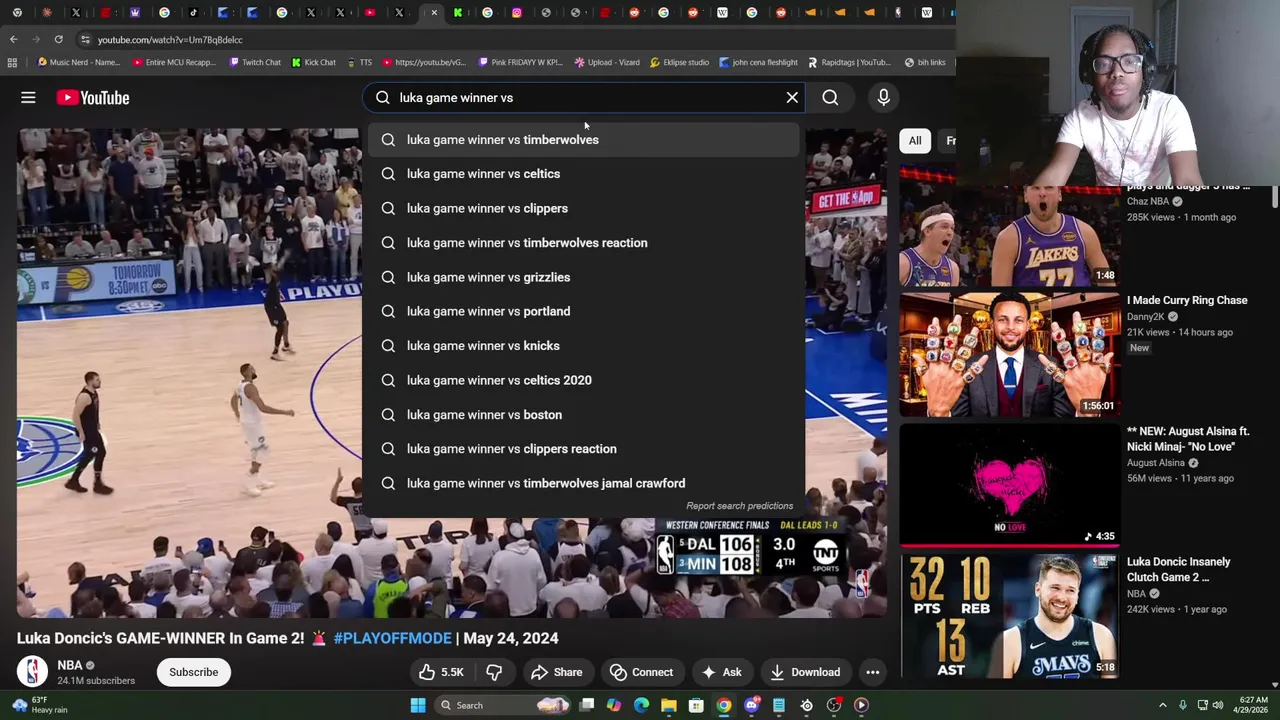
Task: Open 'Pink FRIDAYY' bookmark
Action: (x=520, y=62)
